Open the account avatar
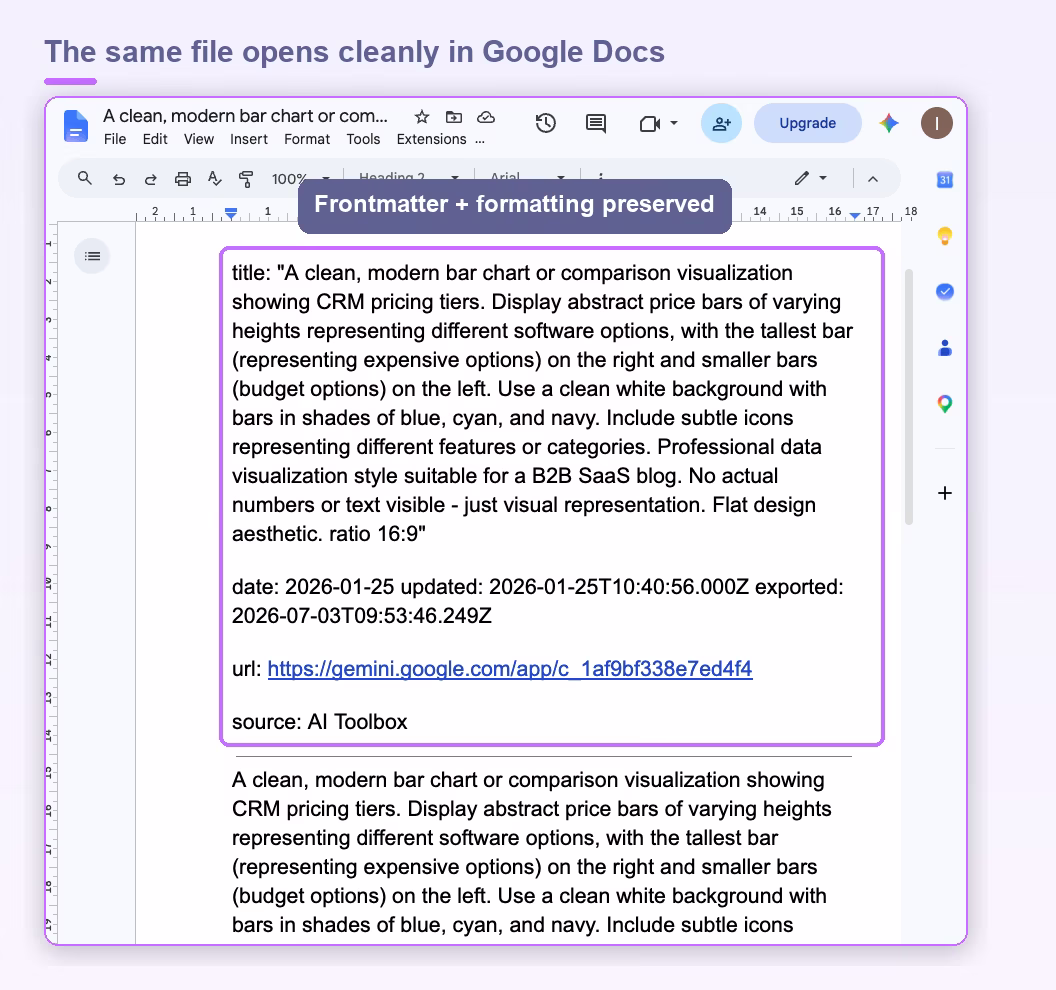This screenshot has width=1056, height=990. pos(937,123)
